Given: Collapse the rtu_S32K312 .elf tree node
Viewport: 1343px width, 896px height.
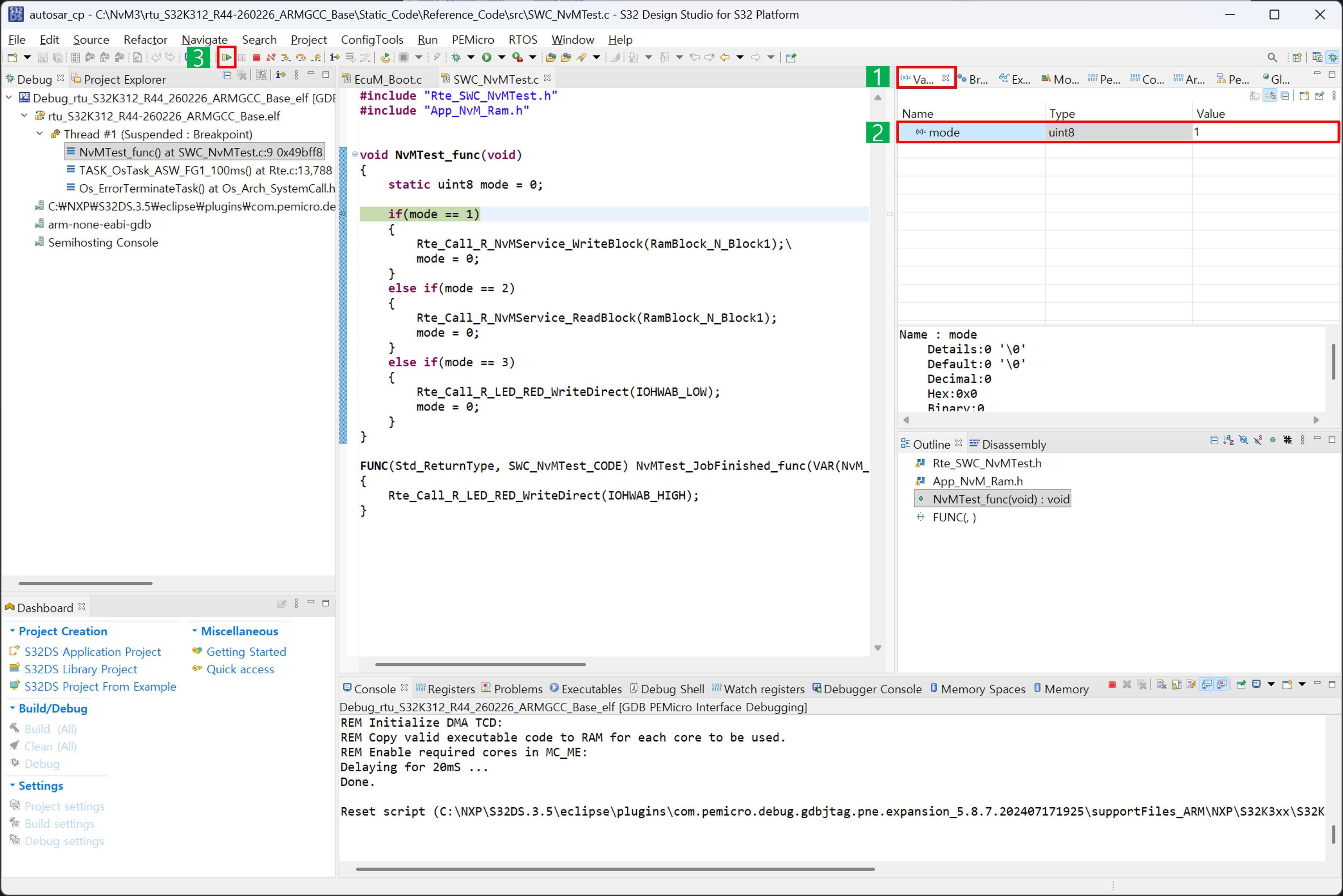Looking at the screenshot, I should click(x=24, y=116).
